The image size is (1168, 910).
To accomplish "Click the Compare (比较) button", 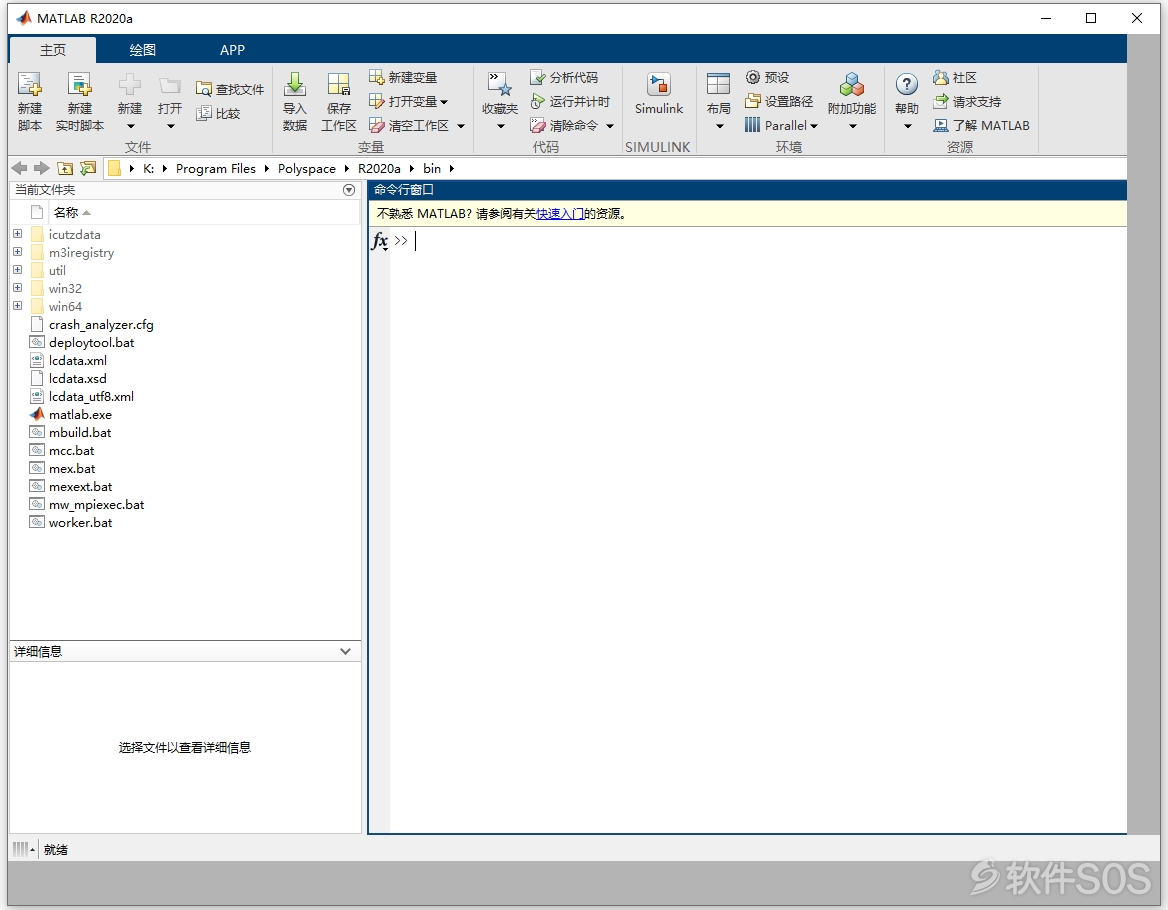I will click(x=218, y=113).
